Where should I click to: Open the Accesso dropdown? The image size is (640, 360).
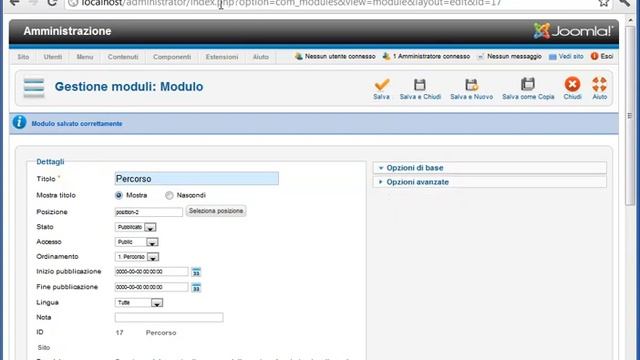(x=136, y=242)
